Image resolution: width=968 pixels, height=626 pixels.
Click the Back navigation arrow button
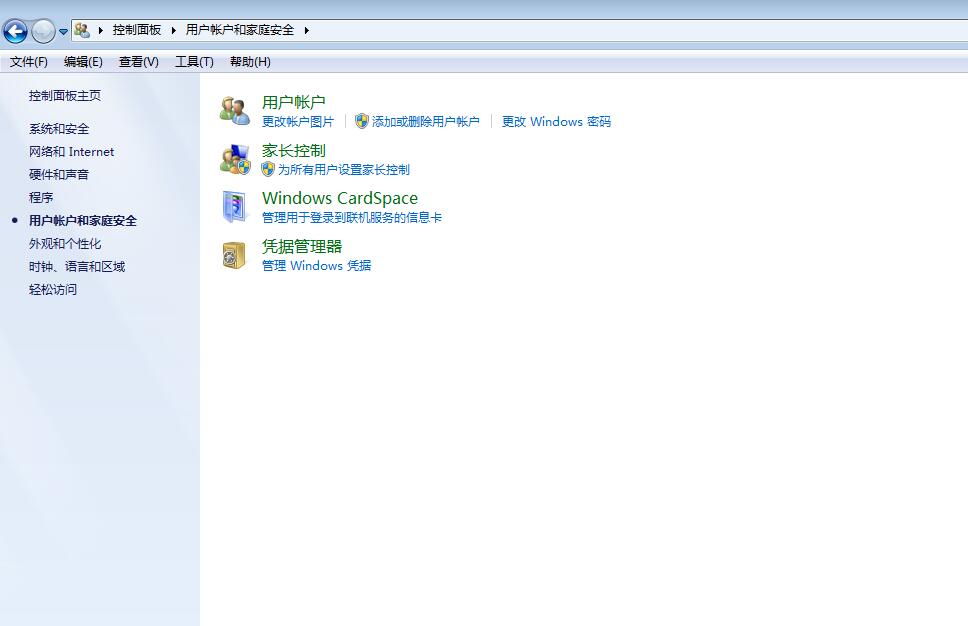pyautogui.click(x=15, y=31)
